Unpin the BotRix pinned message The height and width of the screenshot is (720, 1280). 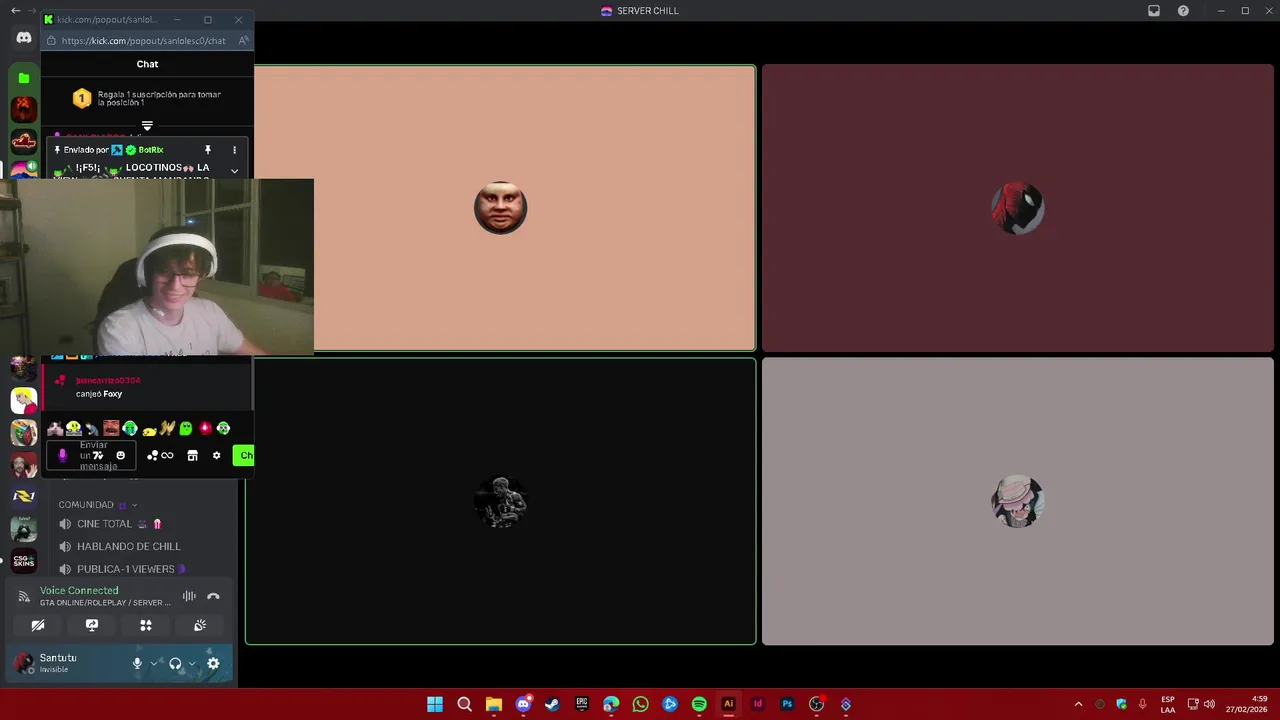click(x=208, y=150)
